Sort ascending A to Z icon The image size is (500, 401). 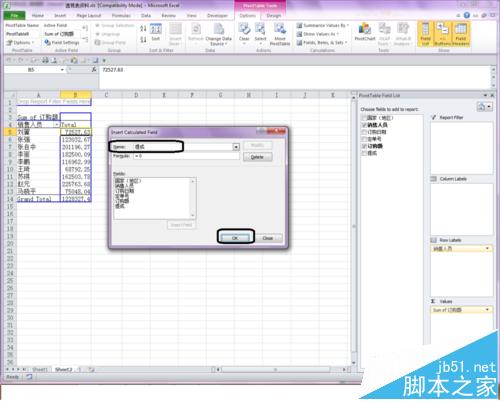pyautogui.click(x=143, y=29)
